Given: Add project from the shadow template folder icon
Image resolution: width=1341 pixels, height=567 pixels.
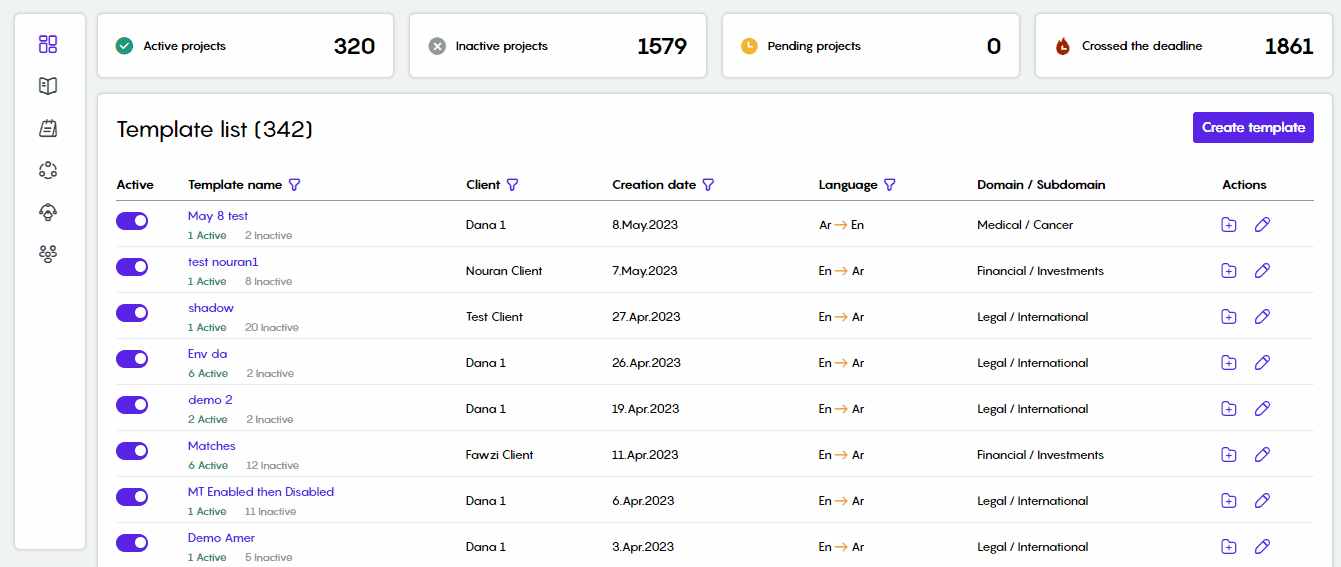Looking at the screenshot, I should (x=1229, y=317).
